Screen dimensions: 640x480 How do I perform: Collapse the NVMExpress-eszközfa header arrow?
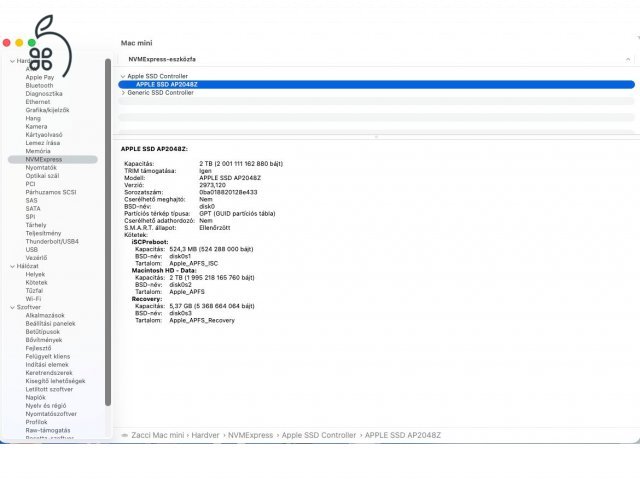628,59
